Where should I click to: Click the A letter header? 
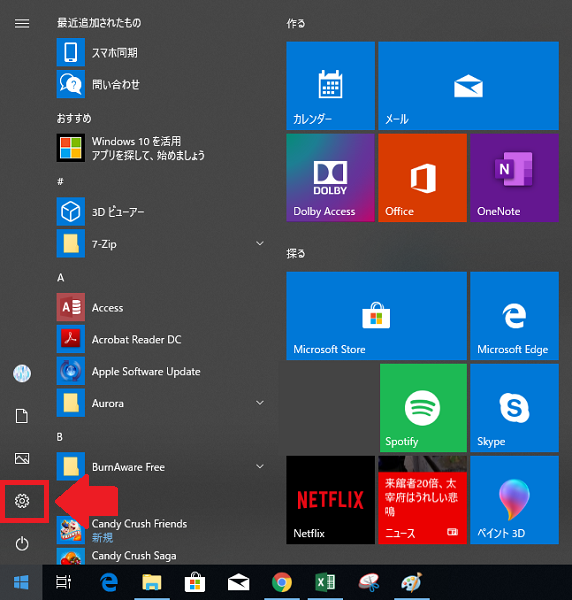[x=60, y=277]
